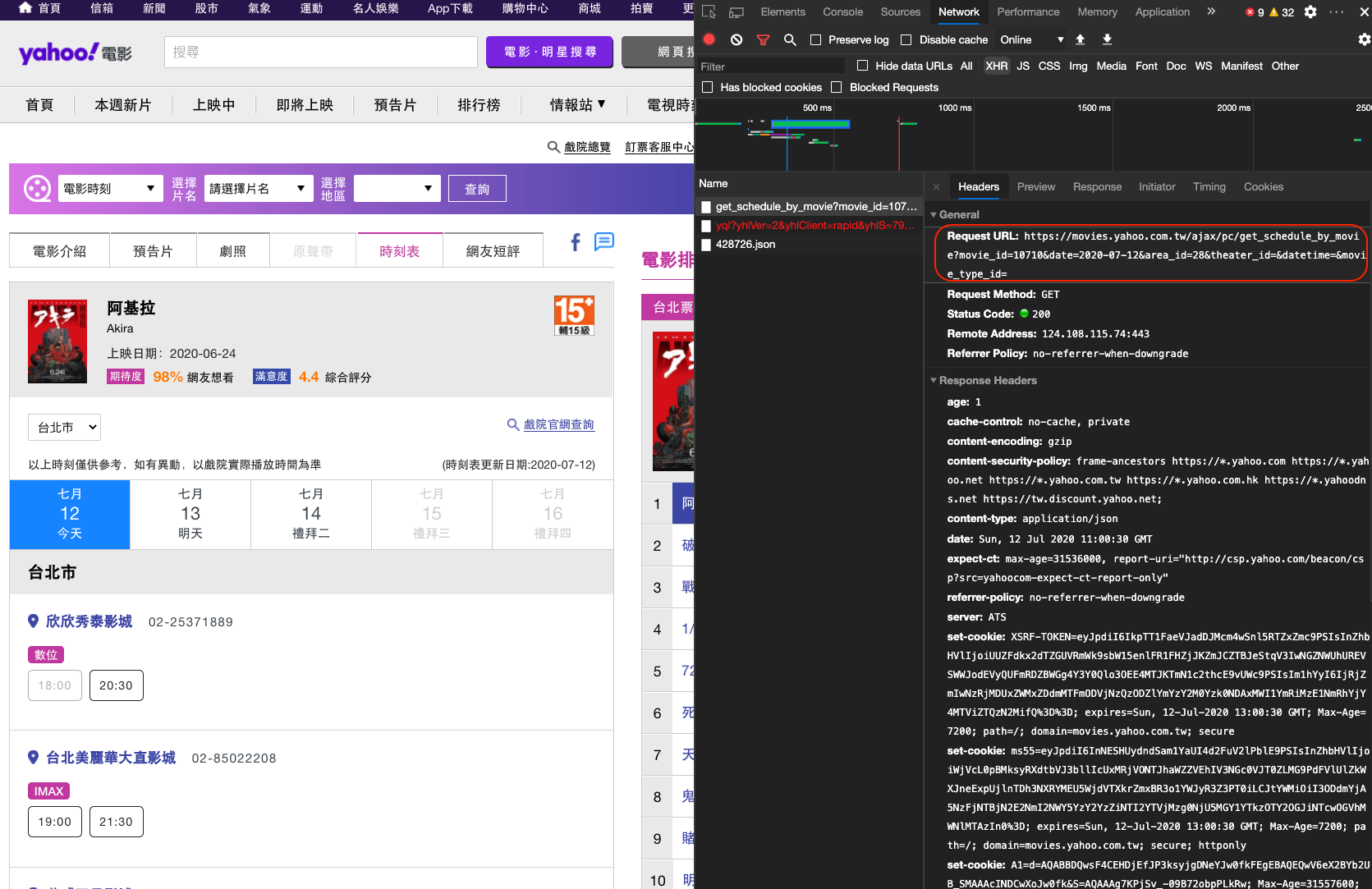Switch to the Preview tab
The image size is (1372, 889).
point(1036,187)
